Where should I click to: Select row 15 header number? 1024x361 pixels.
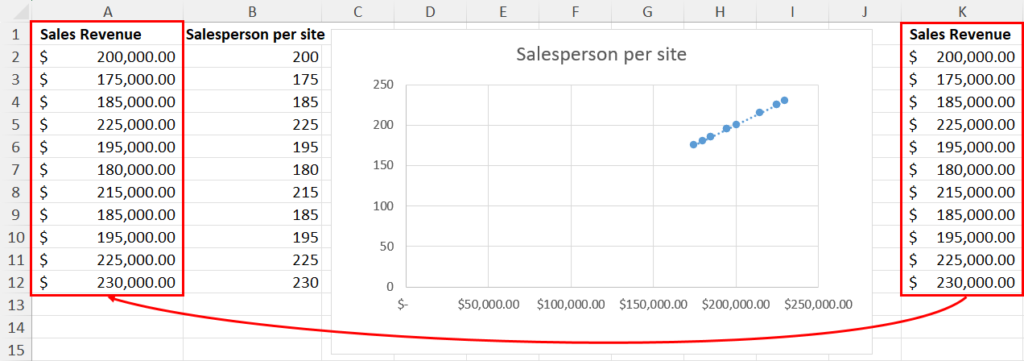[16, 350]
